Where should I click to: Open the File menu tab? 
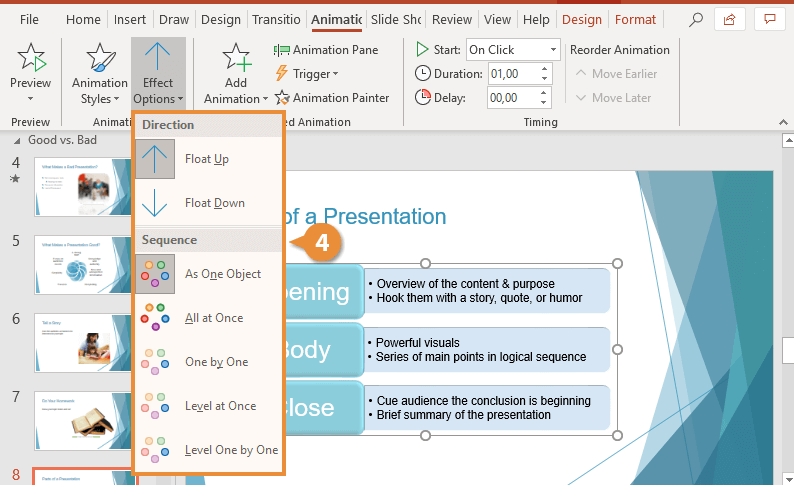[x=29, y=20]
